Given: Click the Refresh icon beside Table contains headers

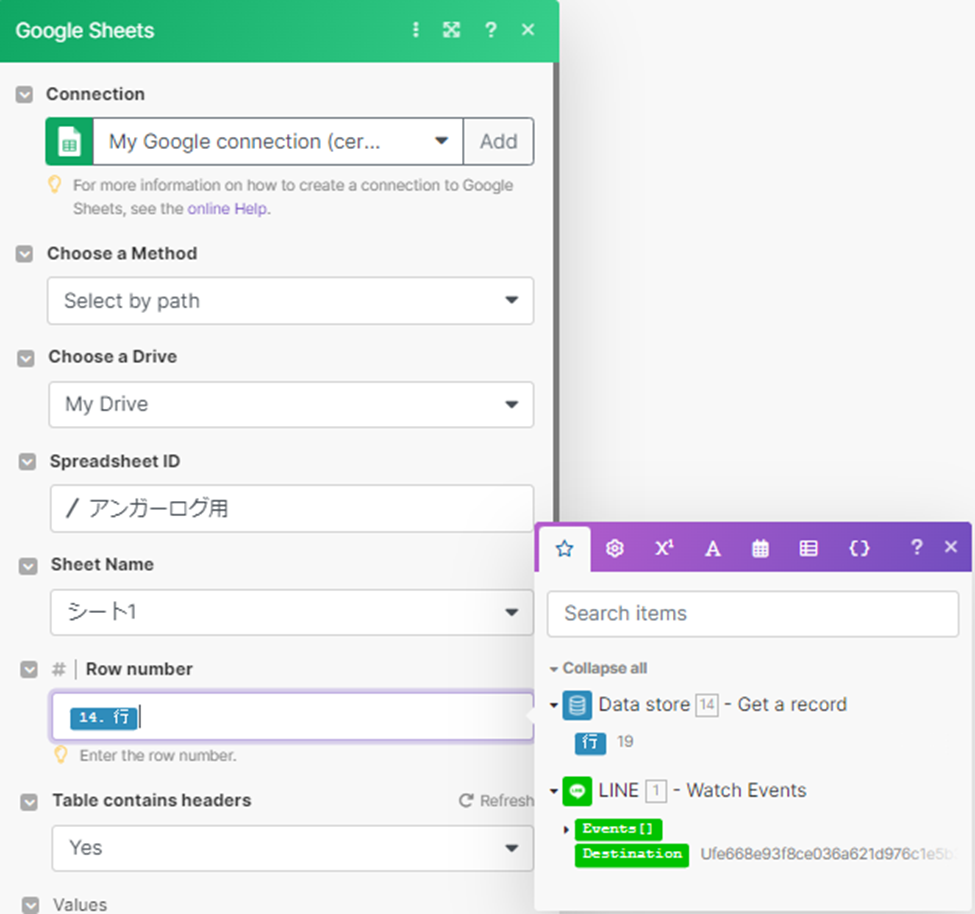Looking at the screenshot, I should click(466, 801).
